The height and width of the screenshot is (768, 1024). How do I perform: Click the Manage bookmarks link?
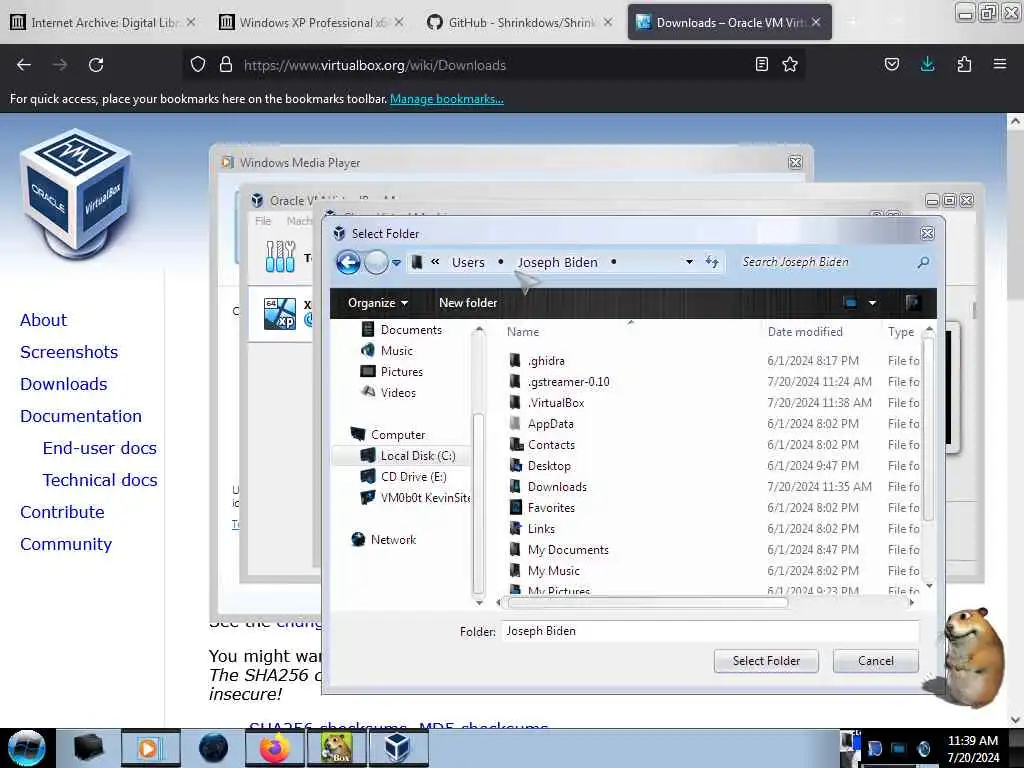pos(447,99)
